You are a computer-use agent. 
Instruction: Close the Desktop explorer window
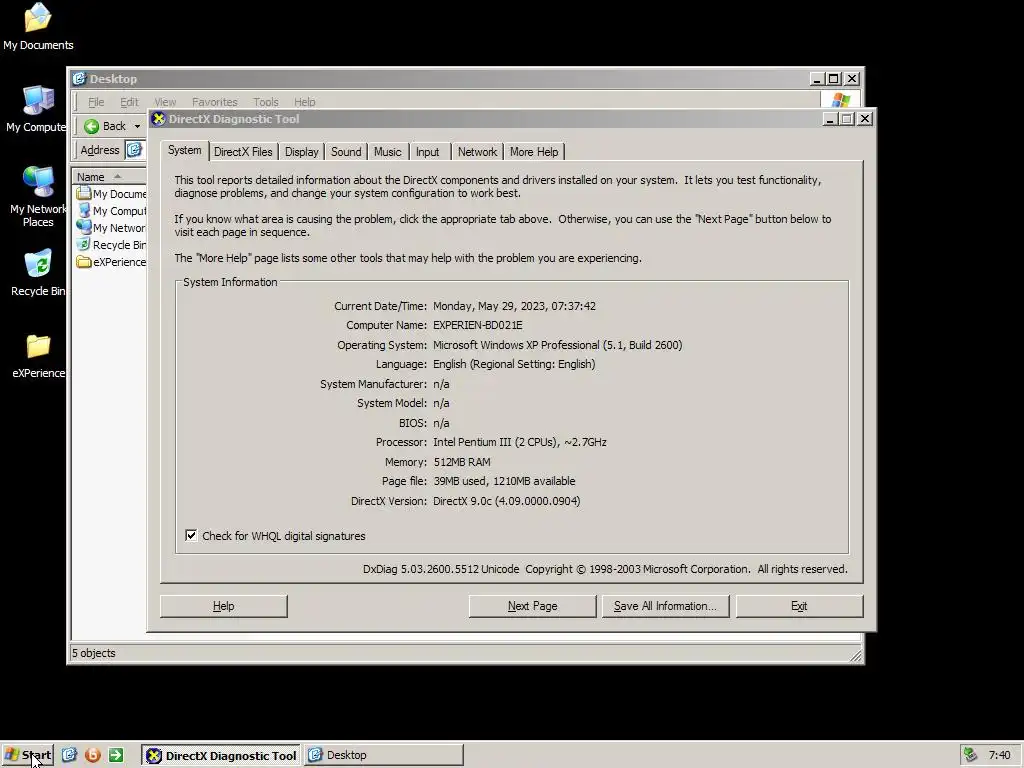852,79
